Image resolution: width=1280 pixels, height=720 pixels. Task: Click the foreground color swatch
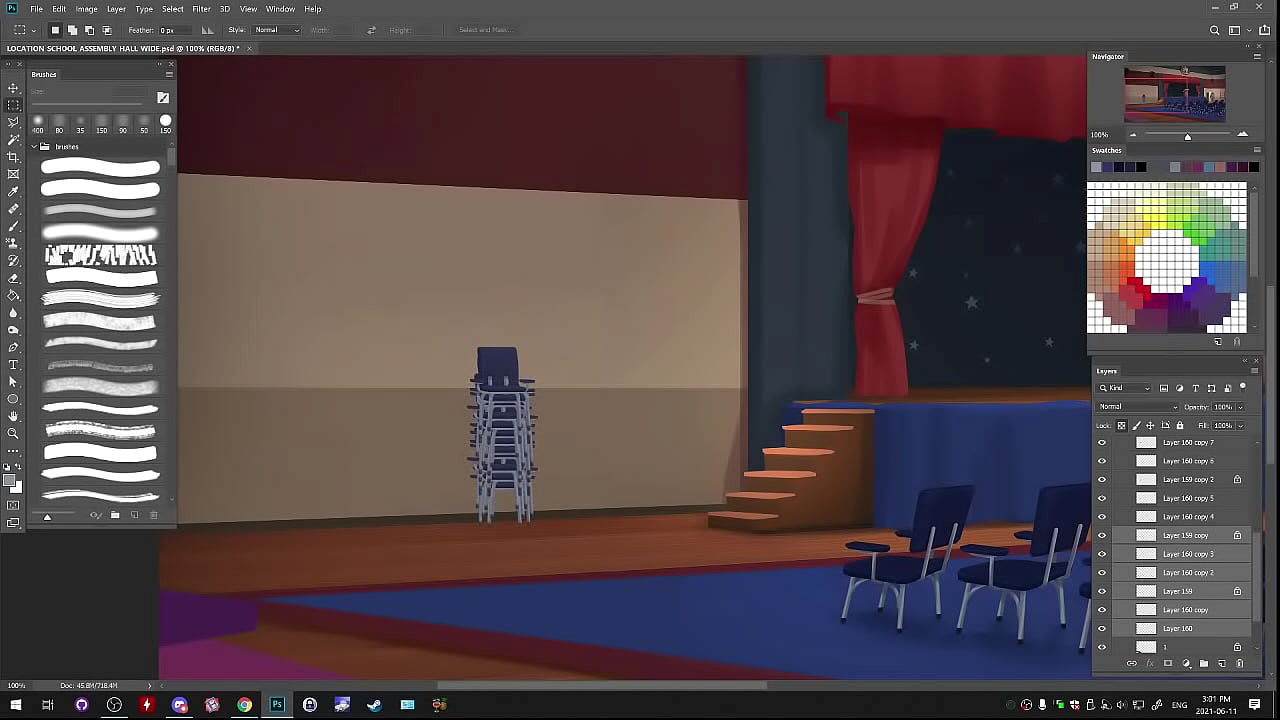9,481
